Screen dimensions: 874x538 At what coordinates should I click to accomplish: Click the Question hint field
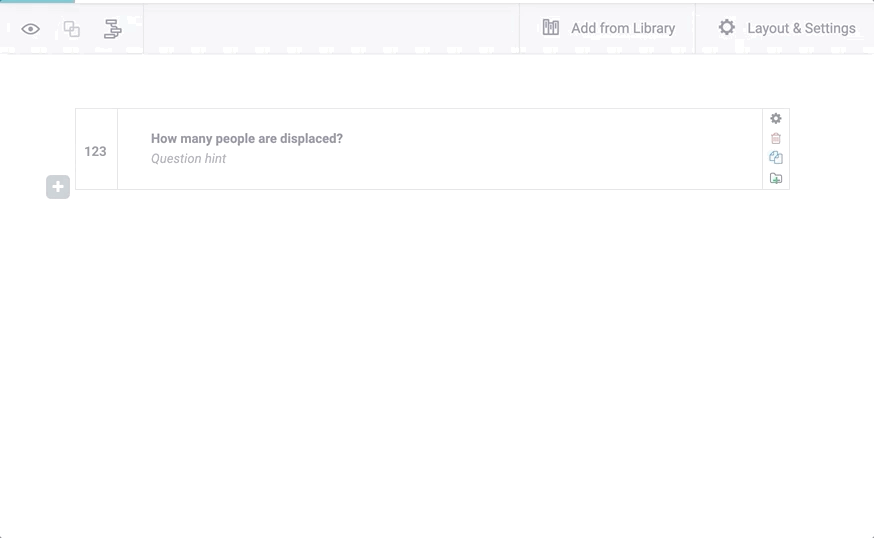[x=189, y=159]
